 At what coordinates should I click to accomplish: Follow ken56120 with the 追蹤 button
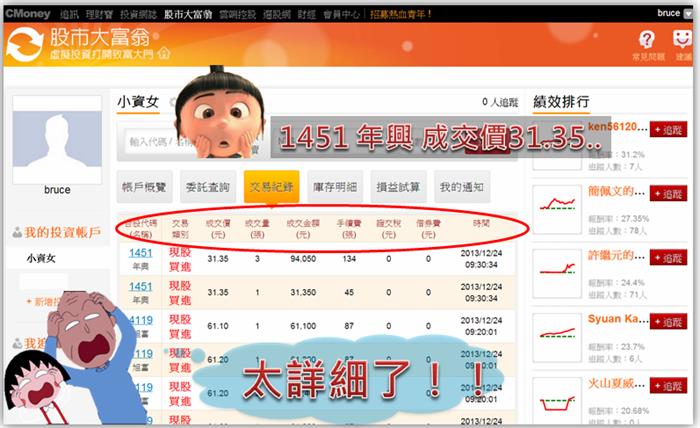(x=668, y=130)
